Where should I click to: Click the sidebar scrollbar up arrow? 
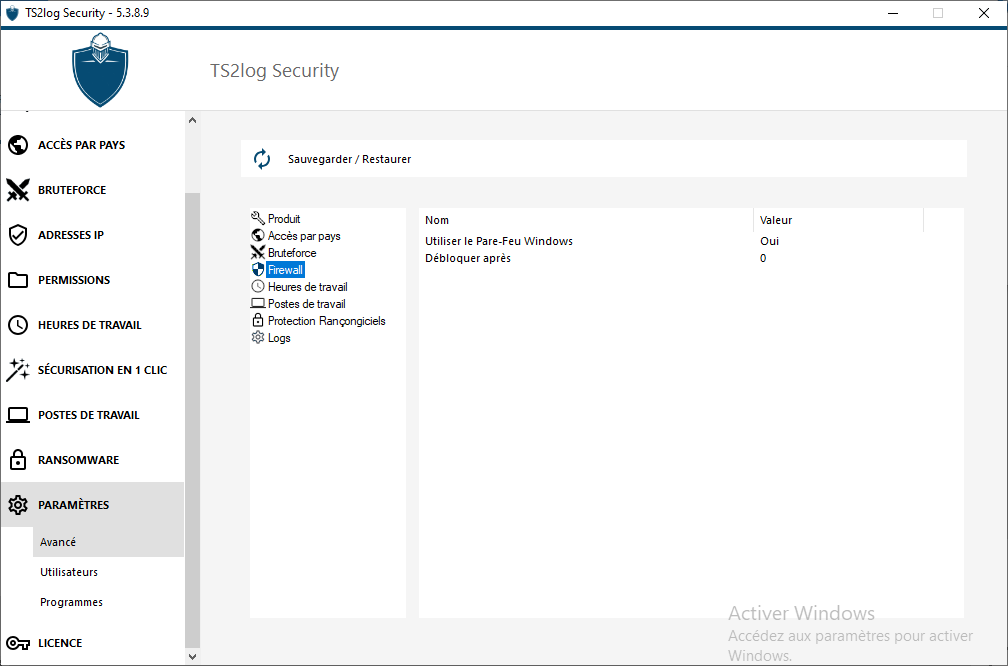click(192, 120)
